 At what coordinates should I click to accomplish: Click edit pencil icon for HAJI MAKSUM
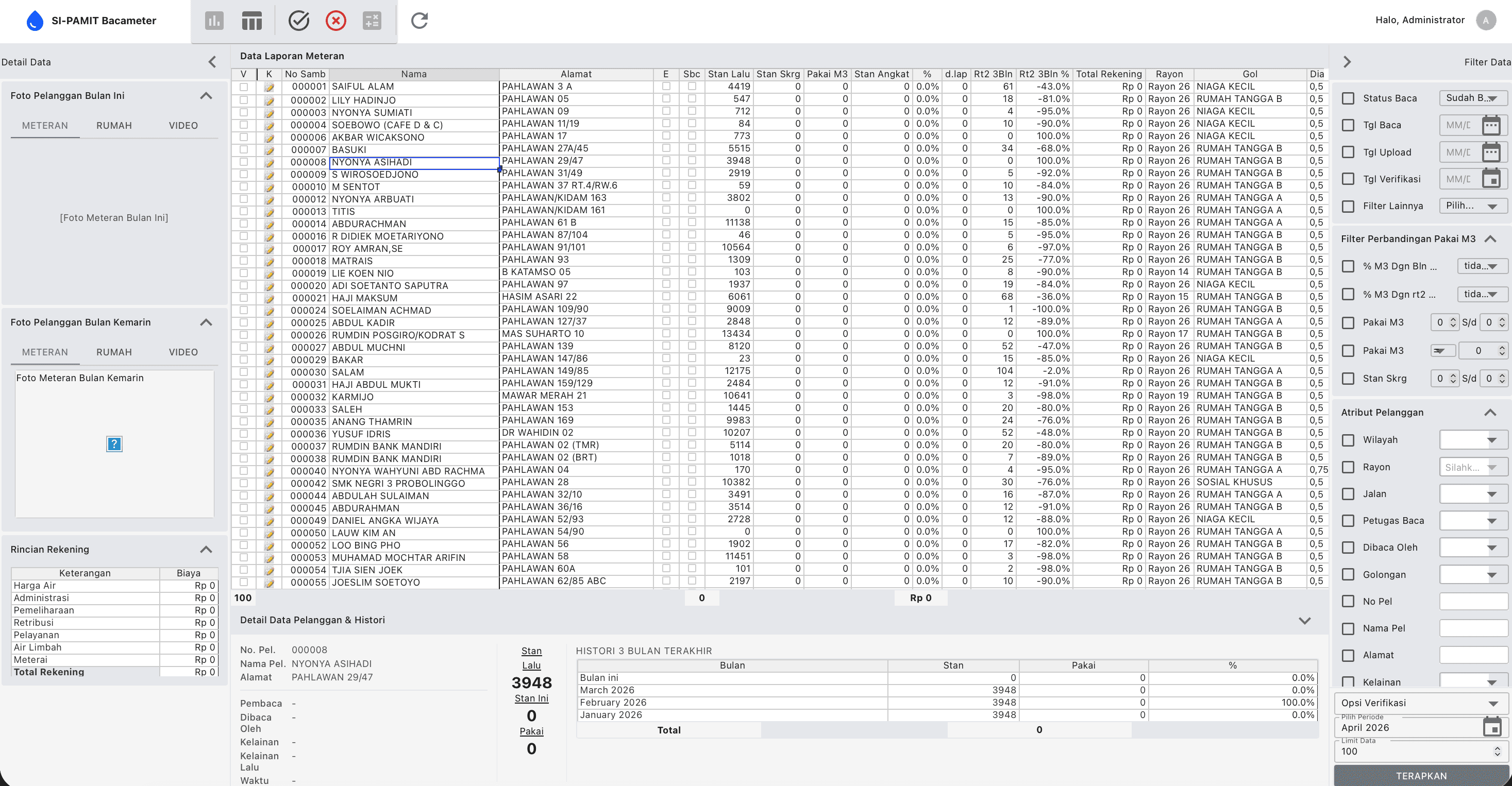(270, 298)
